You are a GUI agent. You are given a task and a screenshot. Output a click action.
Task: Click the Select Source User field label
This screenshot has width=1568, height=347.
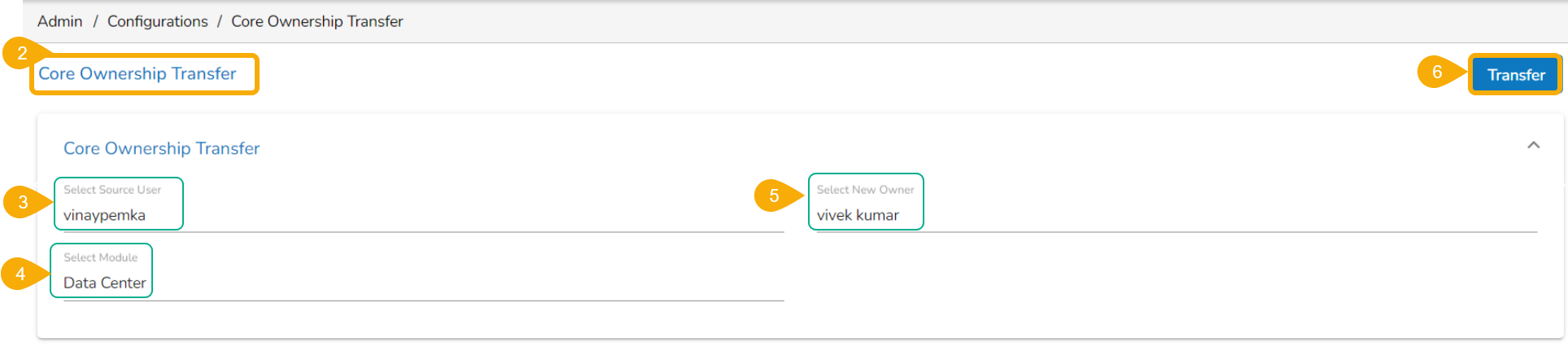(x=112, y=190)
